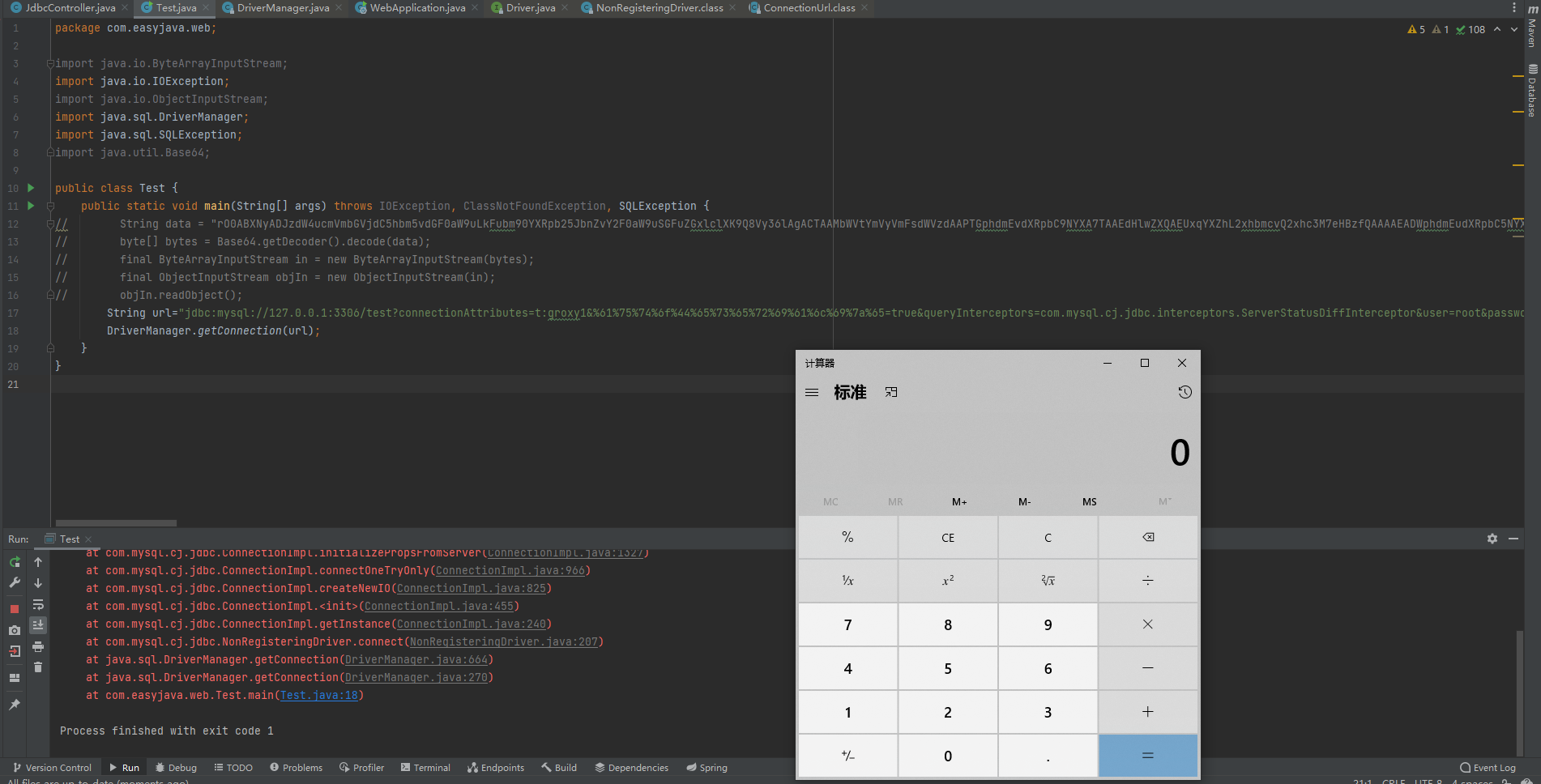
Task: Click the editor warnings indicator showing 5
Action: coord(1416,29)
